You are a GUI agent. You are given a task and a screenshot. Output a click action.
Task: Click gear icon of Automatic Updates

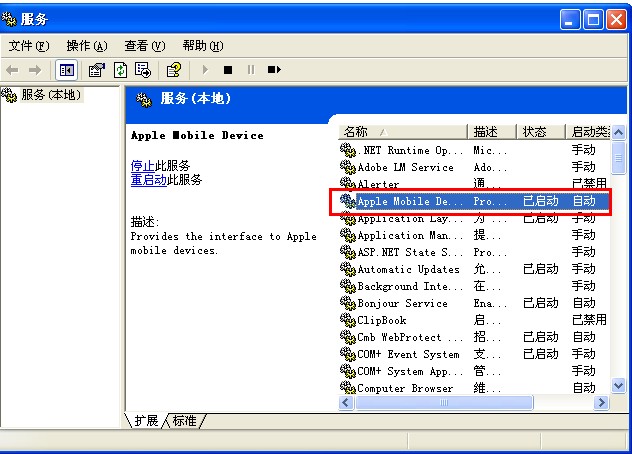click(x=347, y=269)
